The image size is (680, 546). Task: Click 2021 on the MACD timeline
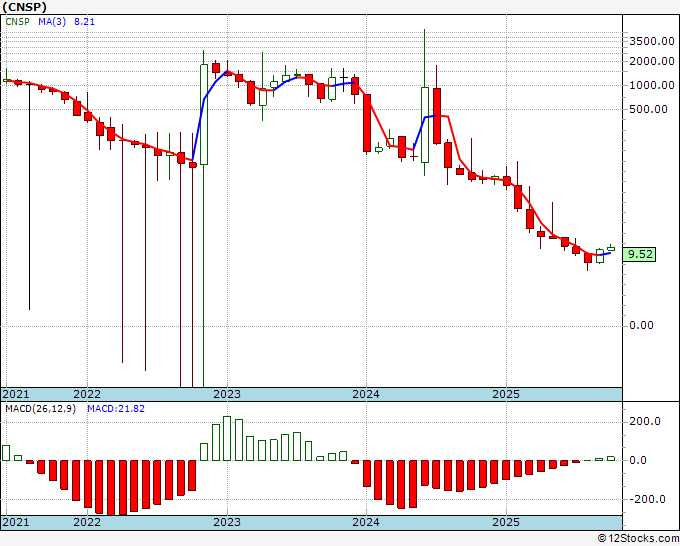click(x=16, y=522)
